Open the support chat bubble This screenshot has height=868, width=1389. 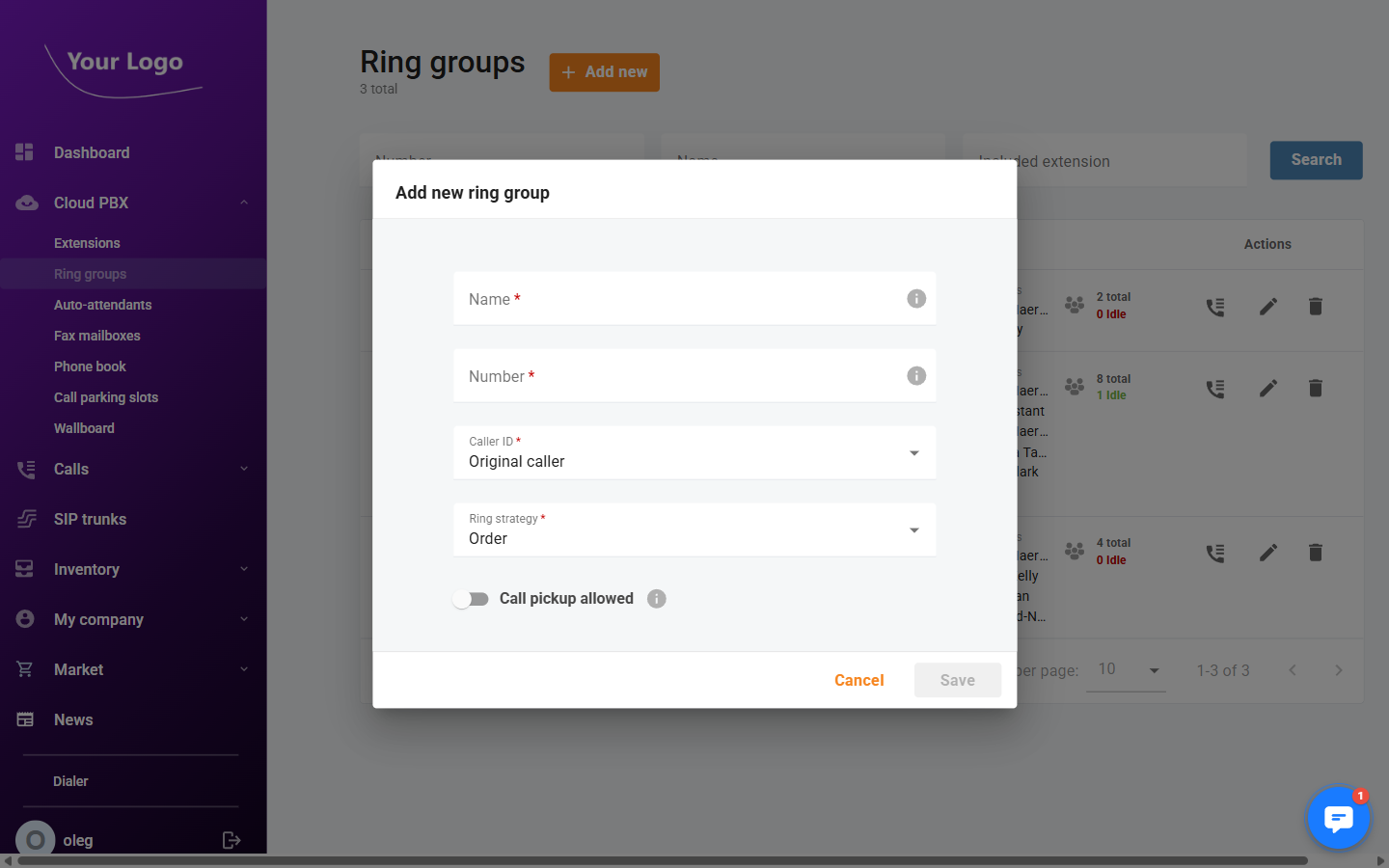[x=1338, y=818]
